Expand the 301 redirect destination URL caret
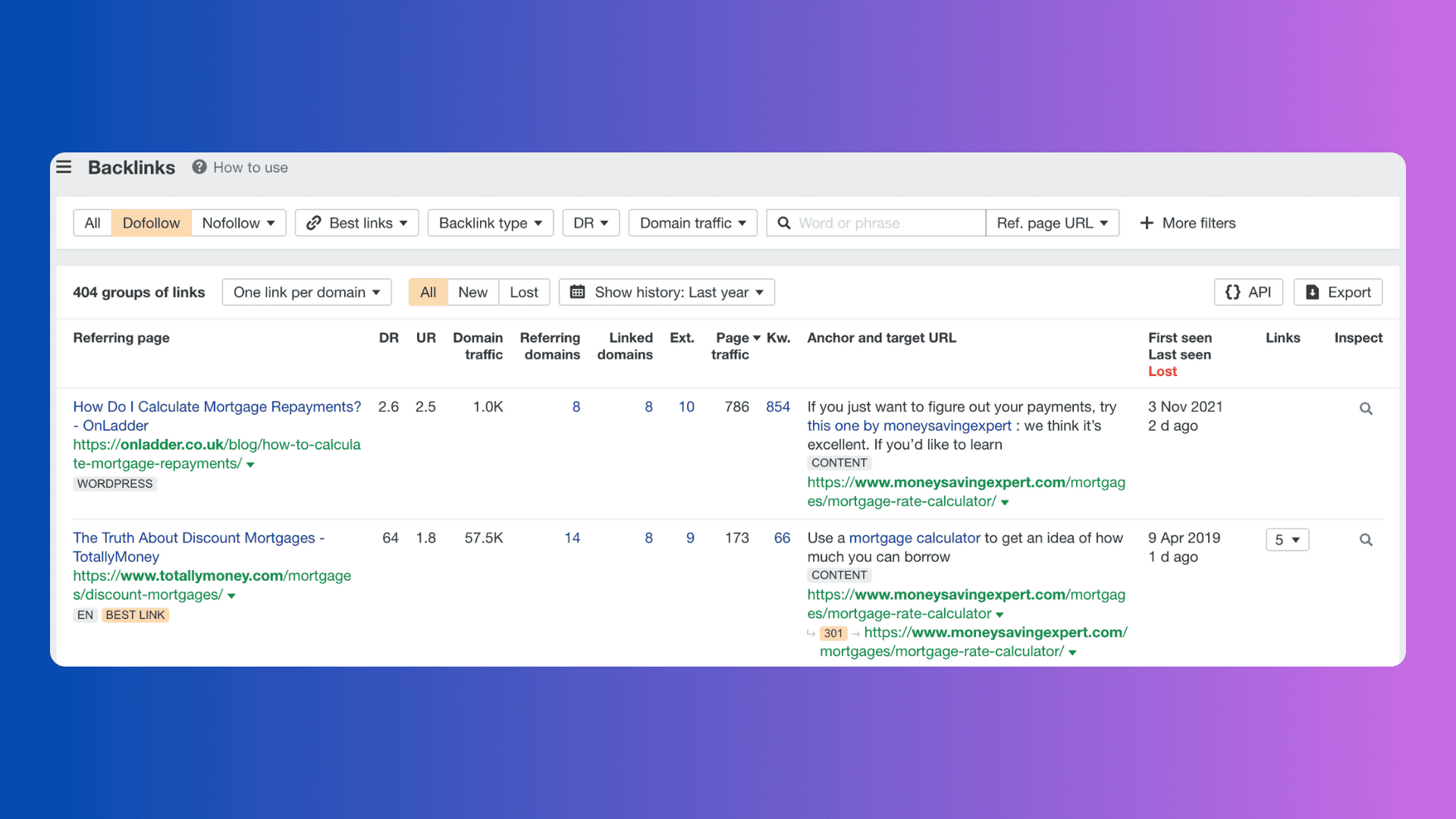 pyautogui.click(x=1072, y=653)
